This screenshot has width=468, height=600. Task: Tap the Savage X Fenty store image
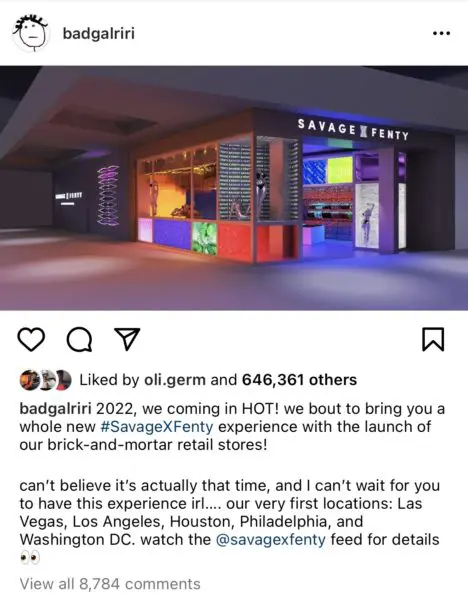(x=234, y=188)
